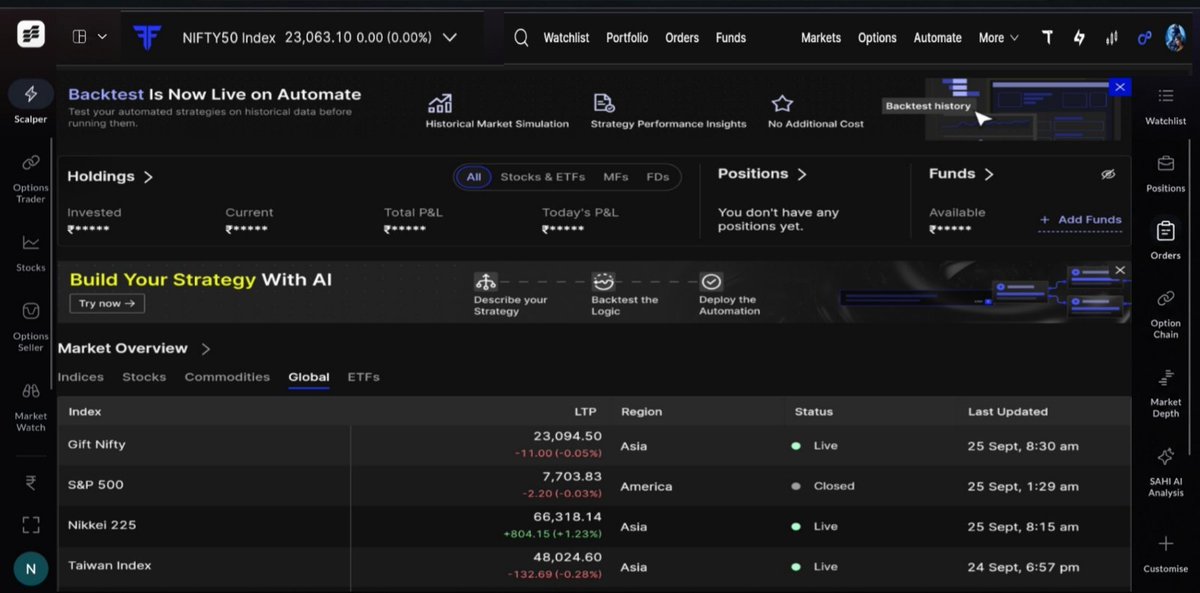Select Stocks & ETFs holdings filter
The height and width of the screenshot is (593, 1200).
(x=542, y=177)
